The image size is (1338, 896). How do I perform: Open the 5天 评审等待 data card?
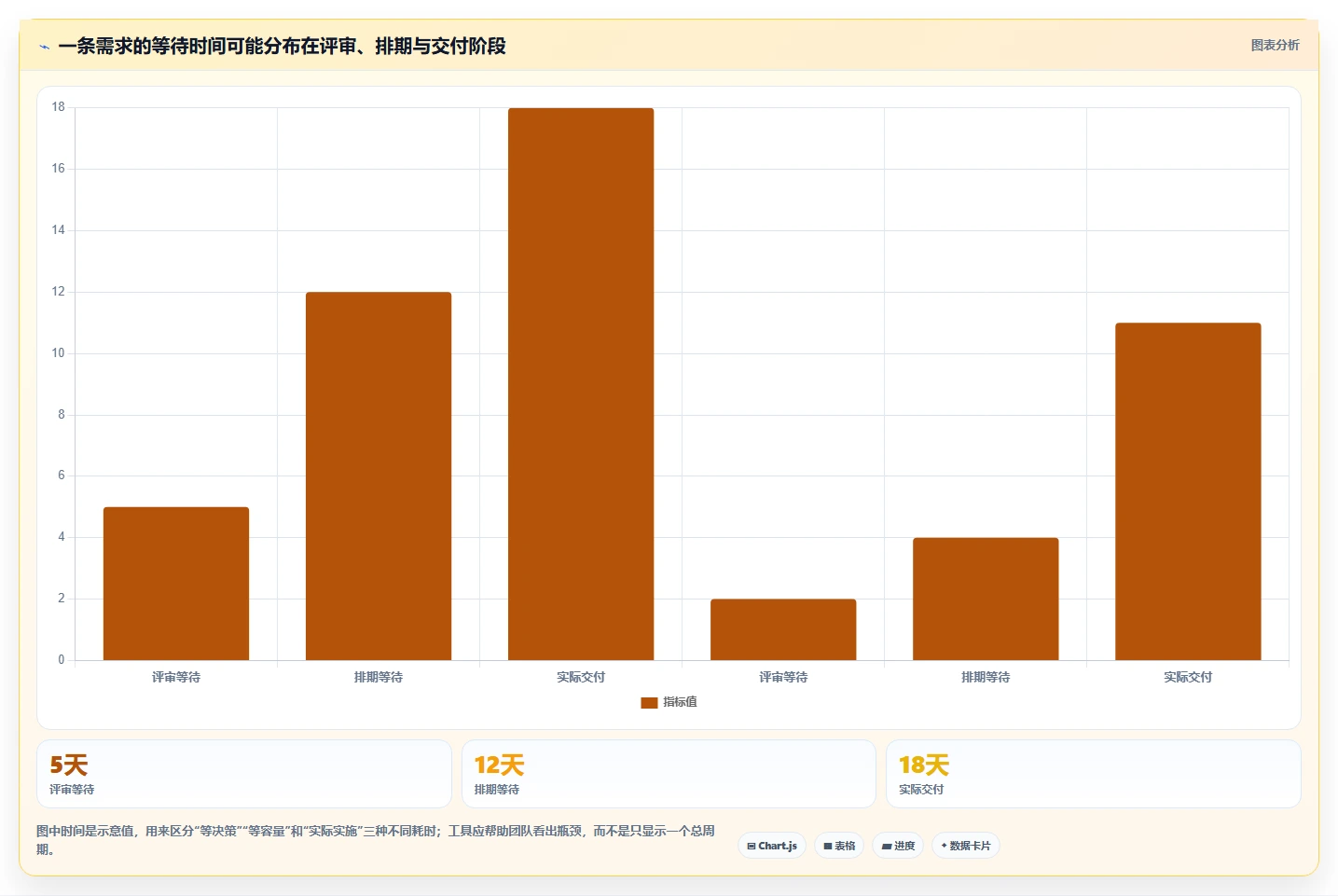[x=244, y=774]
